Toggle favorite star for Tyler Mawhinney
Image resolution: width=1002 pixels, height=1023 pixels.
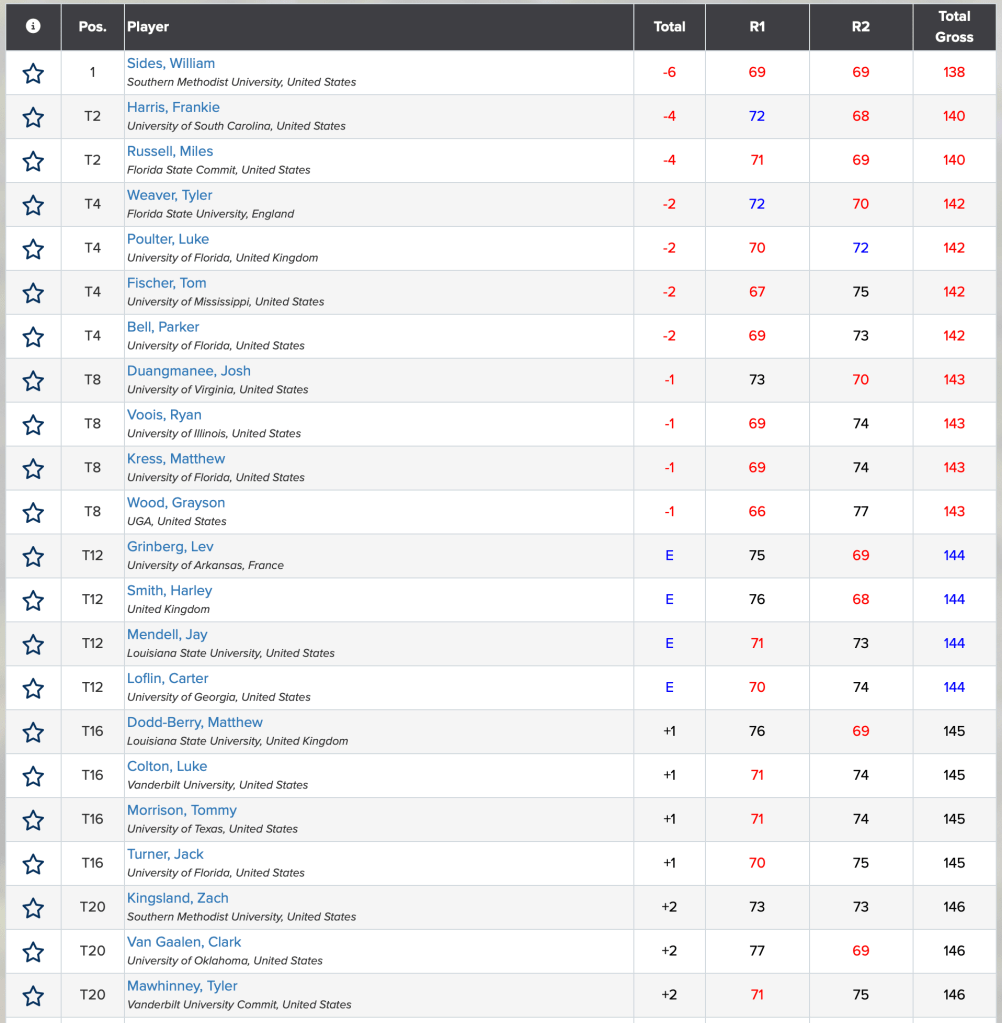[x=33, y=996]
